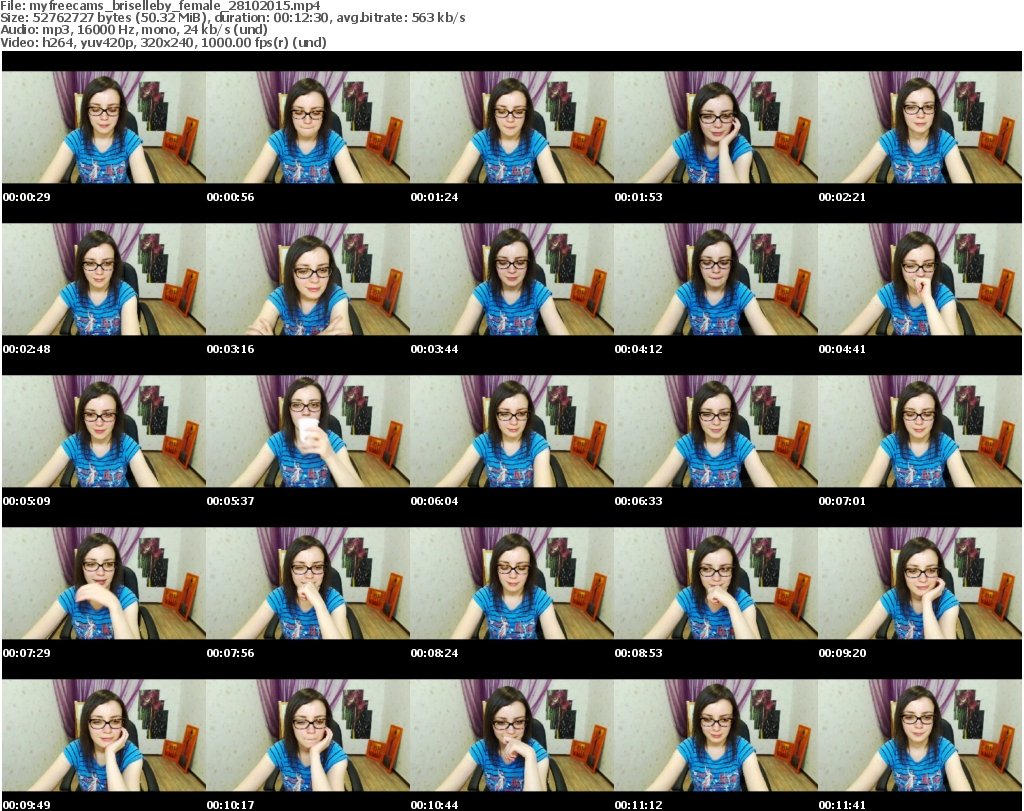Image resolution: width=1024 pixels, height=811 pixels.
Task: Select the thumbnail frame at 00:05:09
Action: [x=104, y=431]
